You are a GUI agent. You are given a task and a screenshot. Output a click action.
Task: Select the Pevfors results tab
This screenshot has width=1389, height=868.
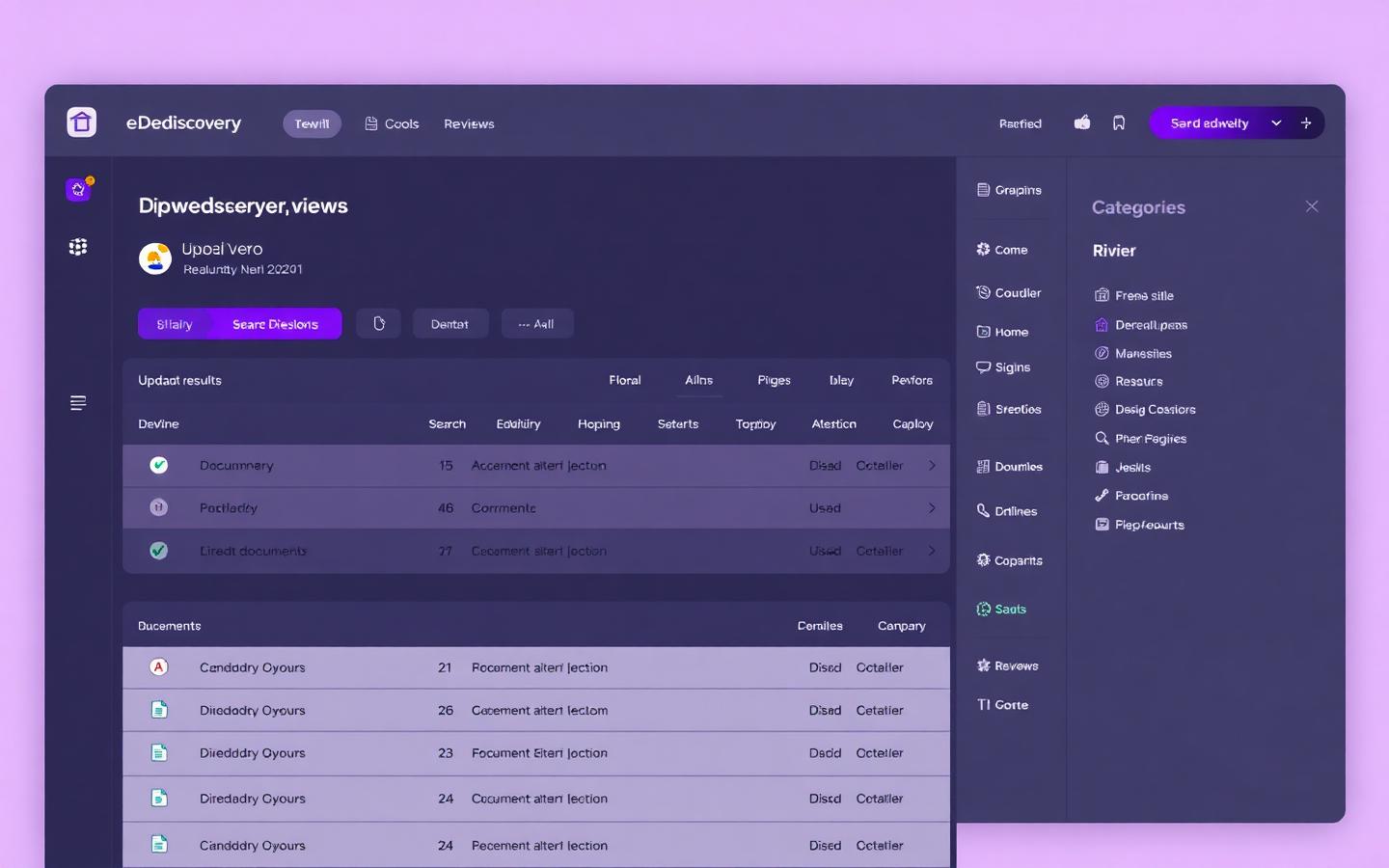click(912, 380)
